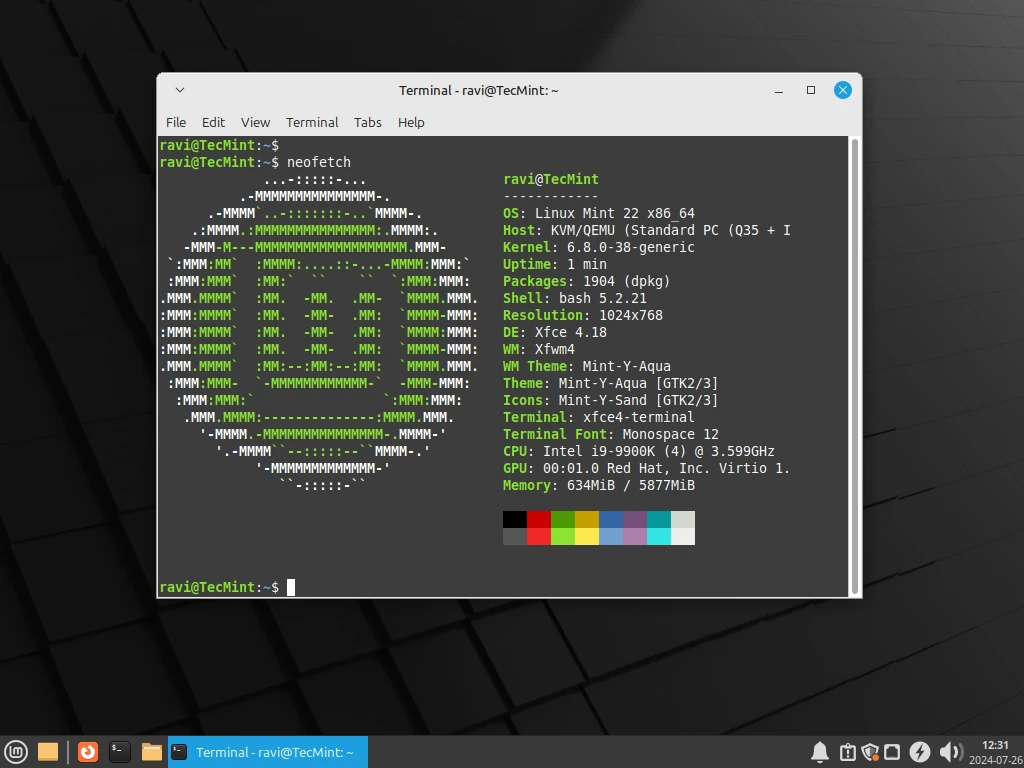Open the terminal launcher icon in the taskbar
The width and height of the screenshot is (1024, 768).
coord(120,751)
